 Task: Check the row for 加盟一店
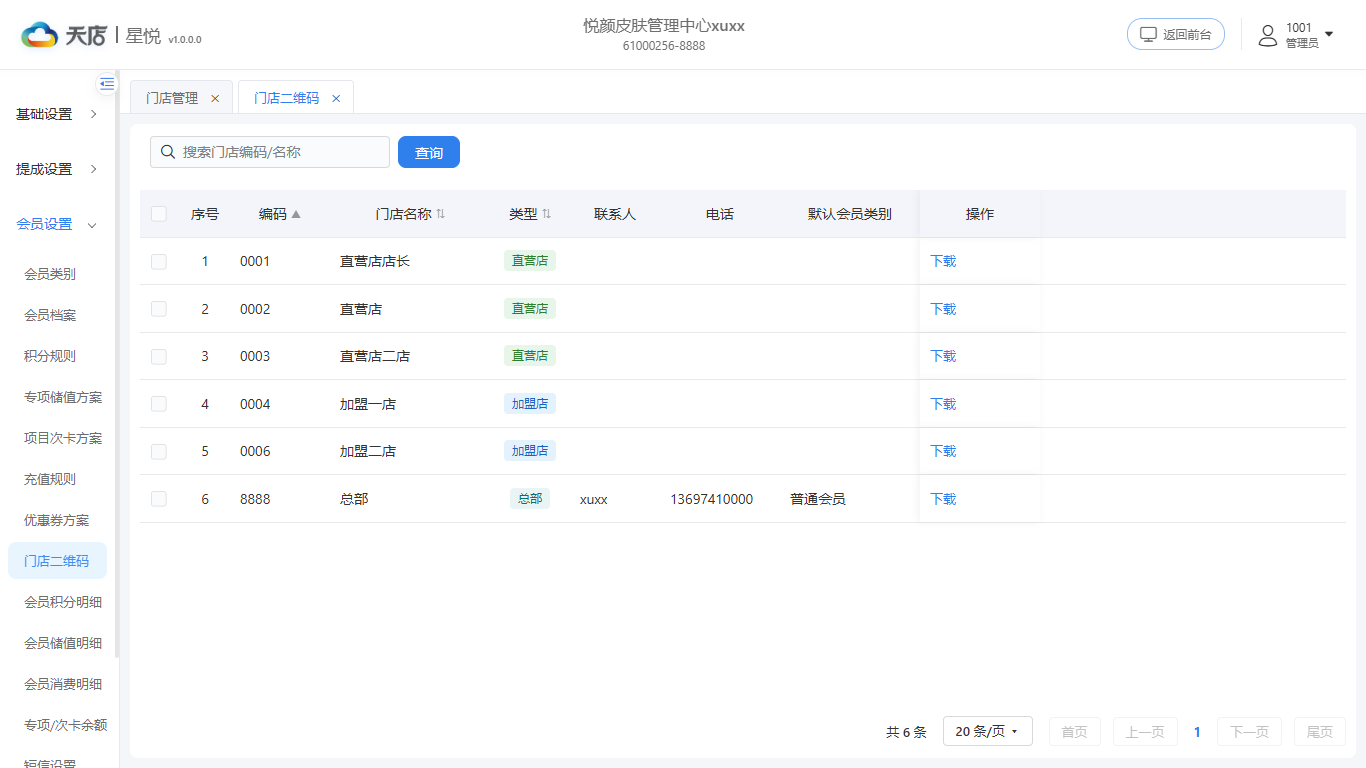tap(159, 404)
